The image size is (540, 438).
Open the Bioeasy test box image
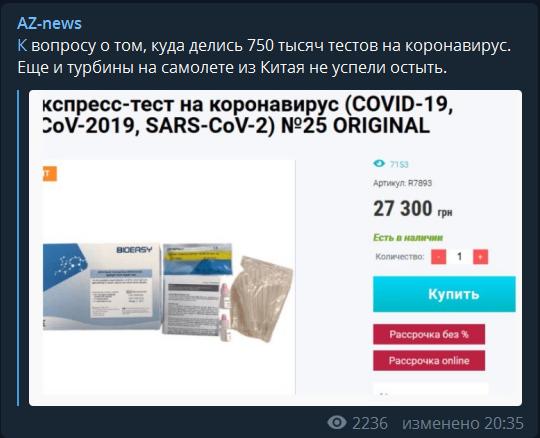[102, 286]
